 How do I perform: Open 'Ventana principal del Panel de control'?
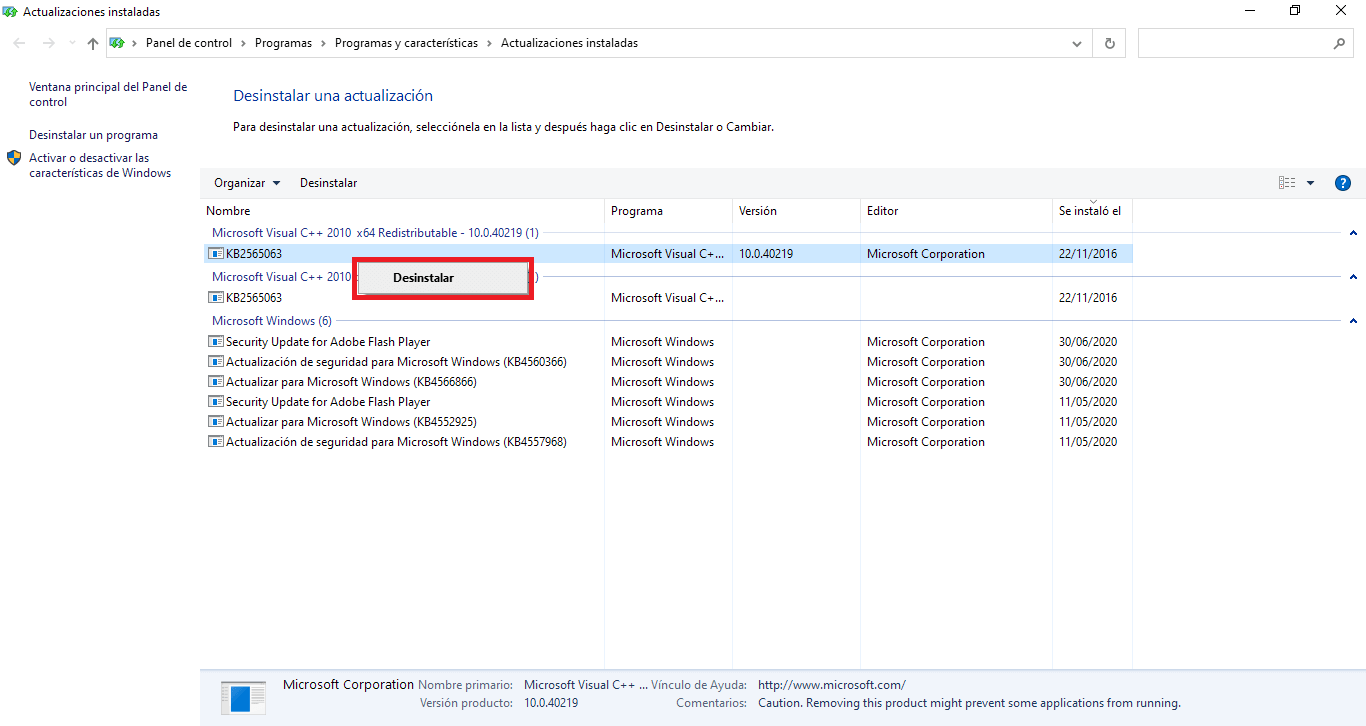[108, 95]
